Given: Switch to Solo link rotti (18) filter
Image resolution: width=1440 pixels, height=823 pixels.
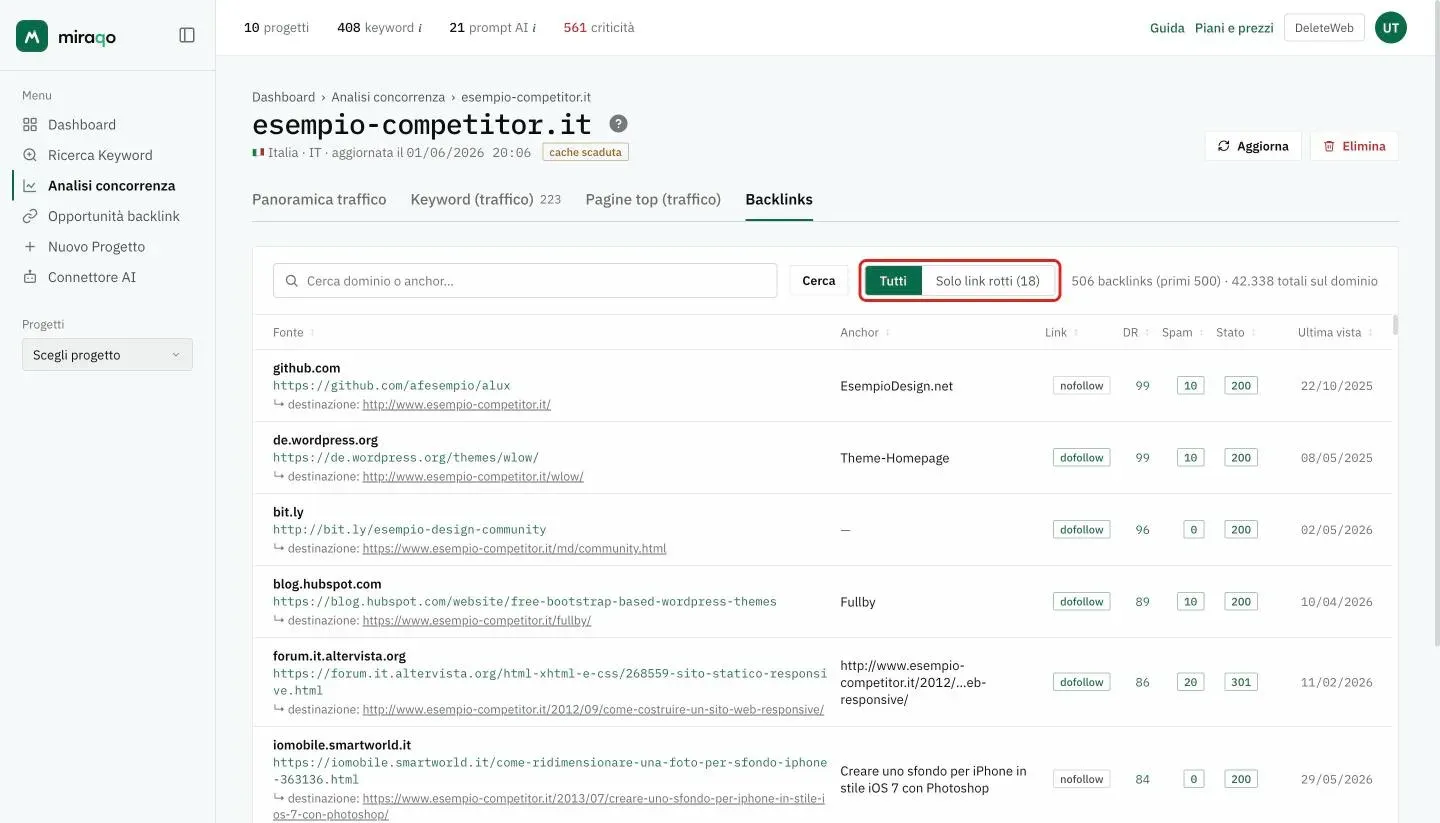Looking at the screenshot, I should pyautogui.click(x=987, y=281).
